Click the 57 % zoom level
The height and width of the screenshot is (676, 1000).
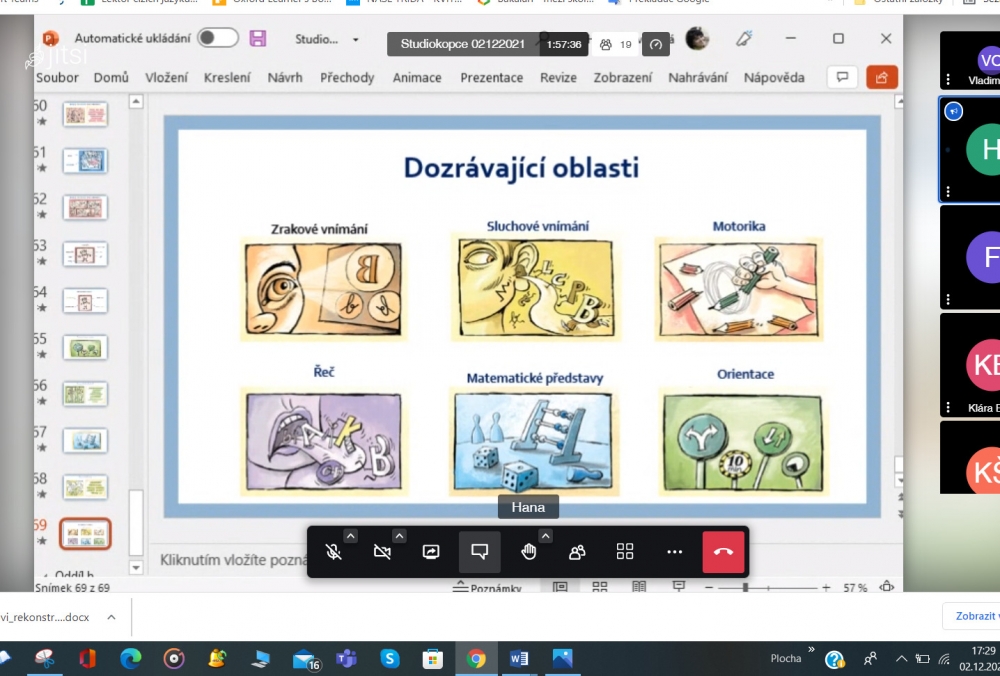(x=855, y=587)
